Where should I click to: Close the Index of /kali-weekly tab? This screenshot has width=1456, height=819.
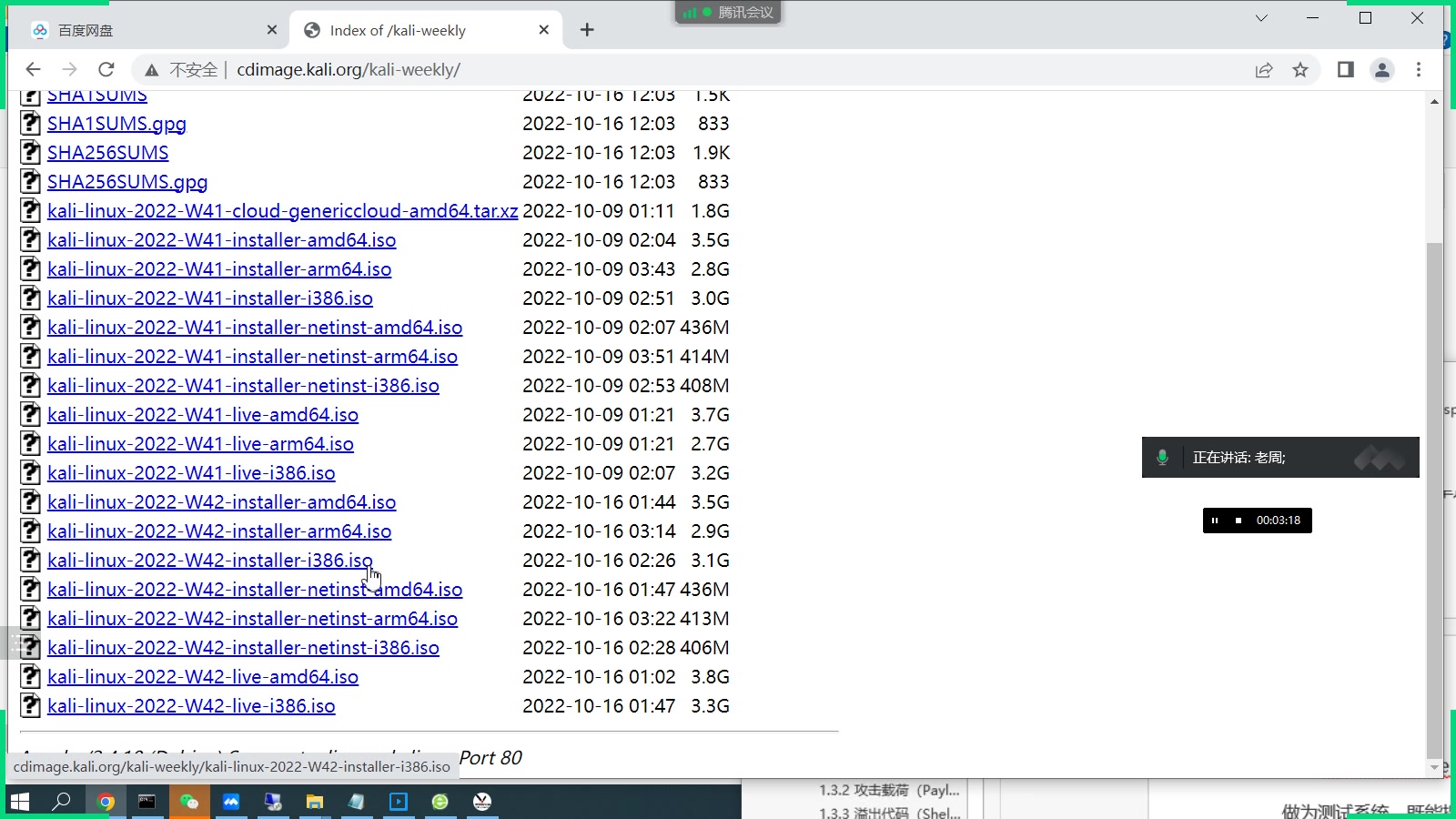(544, 30)
